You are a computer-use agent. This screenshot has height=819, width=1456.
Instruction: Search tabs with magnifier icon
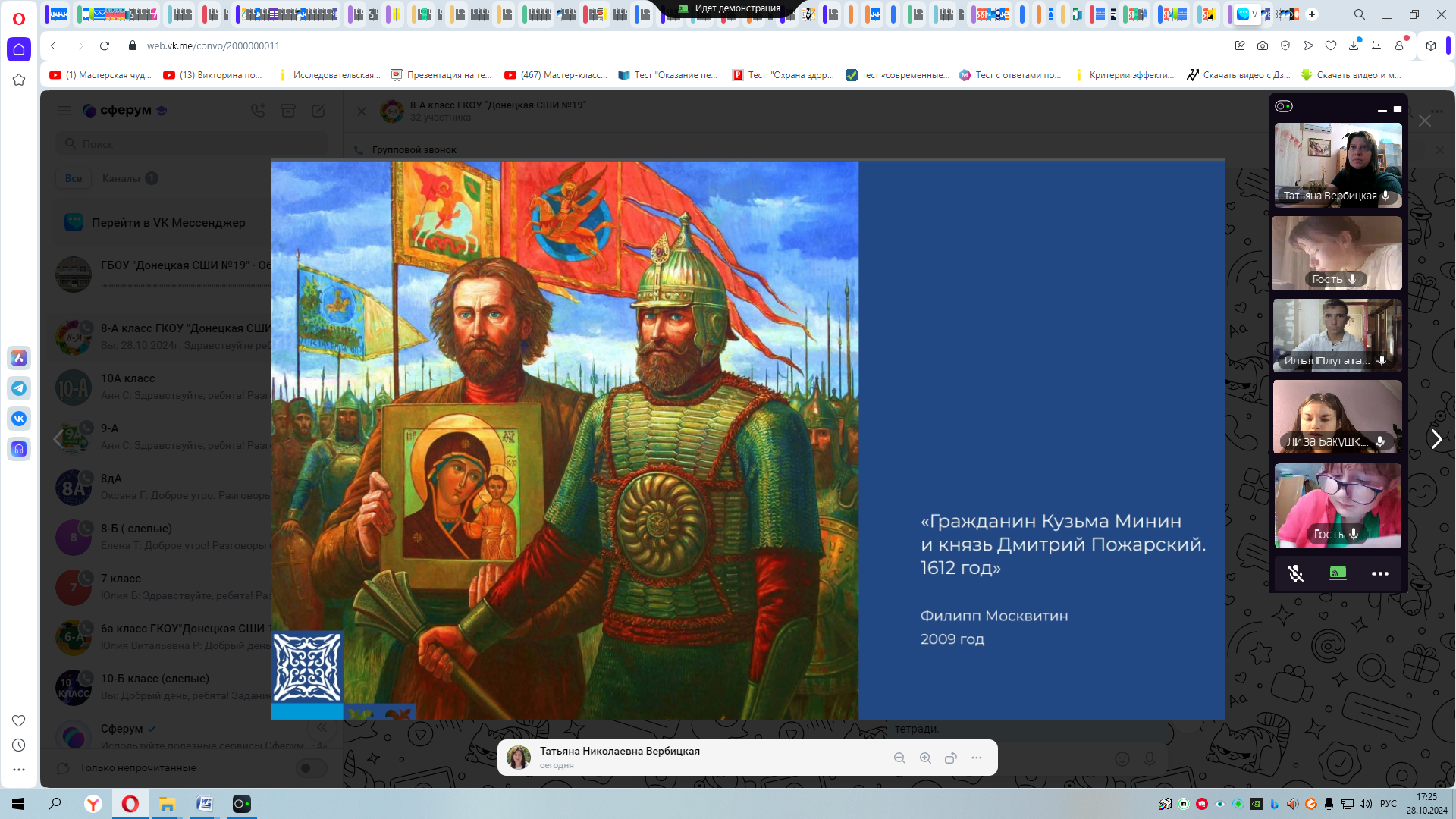coord(1360,14)
